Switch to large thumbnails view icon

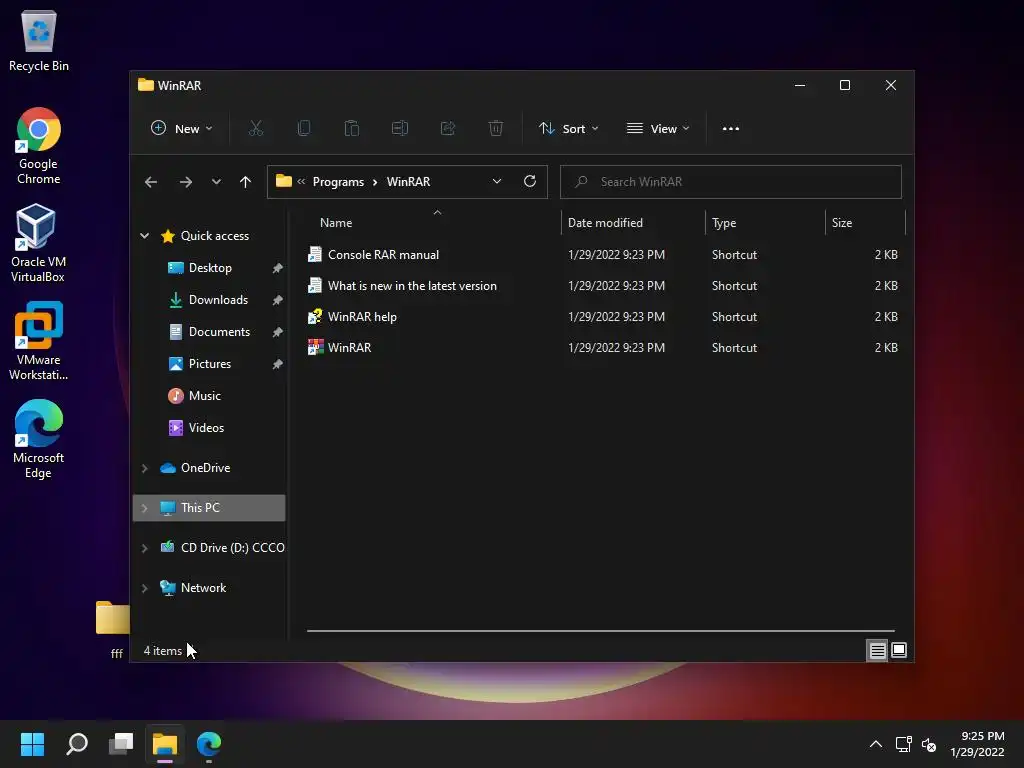point(899,650)
